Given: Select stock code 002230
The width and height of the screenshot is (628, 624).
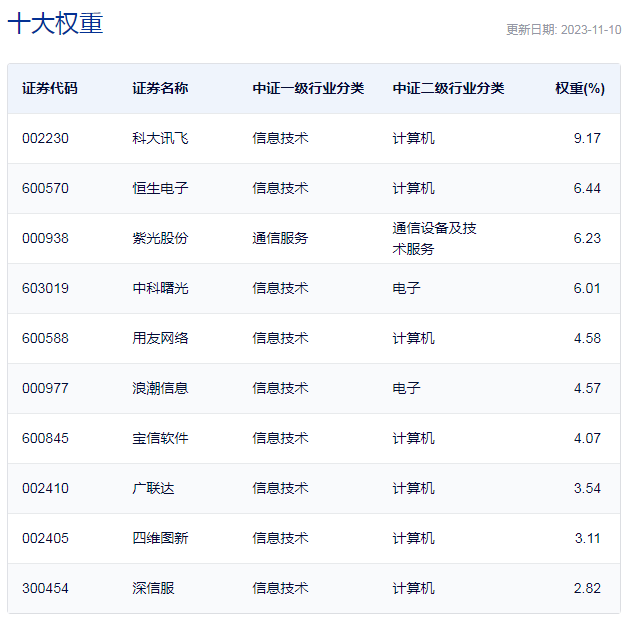Looking at the screenshot, I should click(x=45, y=138).
